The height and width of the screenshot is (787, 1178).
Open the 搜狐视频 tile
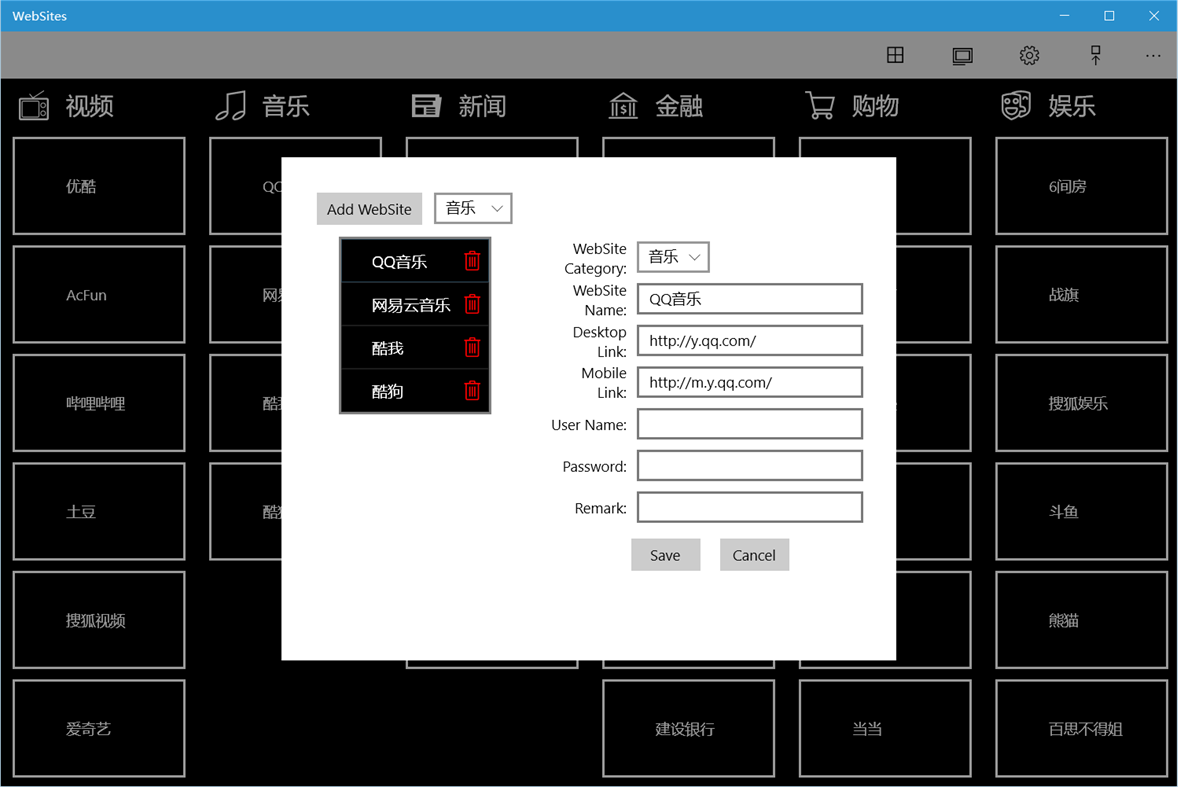98,620
